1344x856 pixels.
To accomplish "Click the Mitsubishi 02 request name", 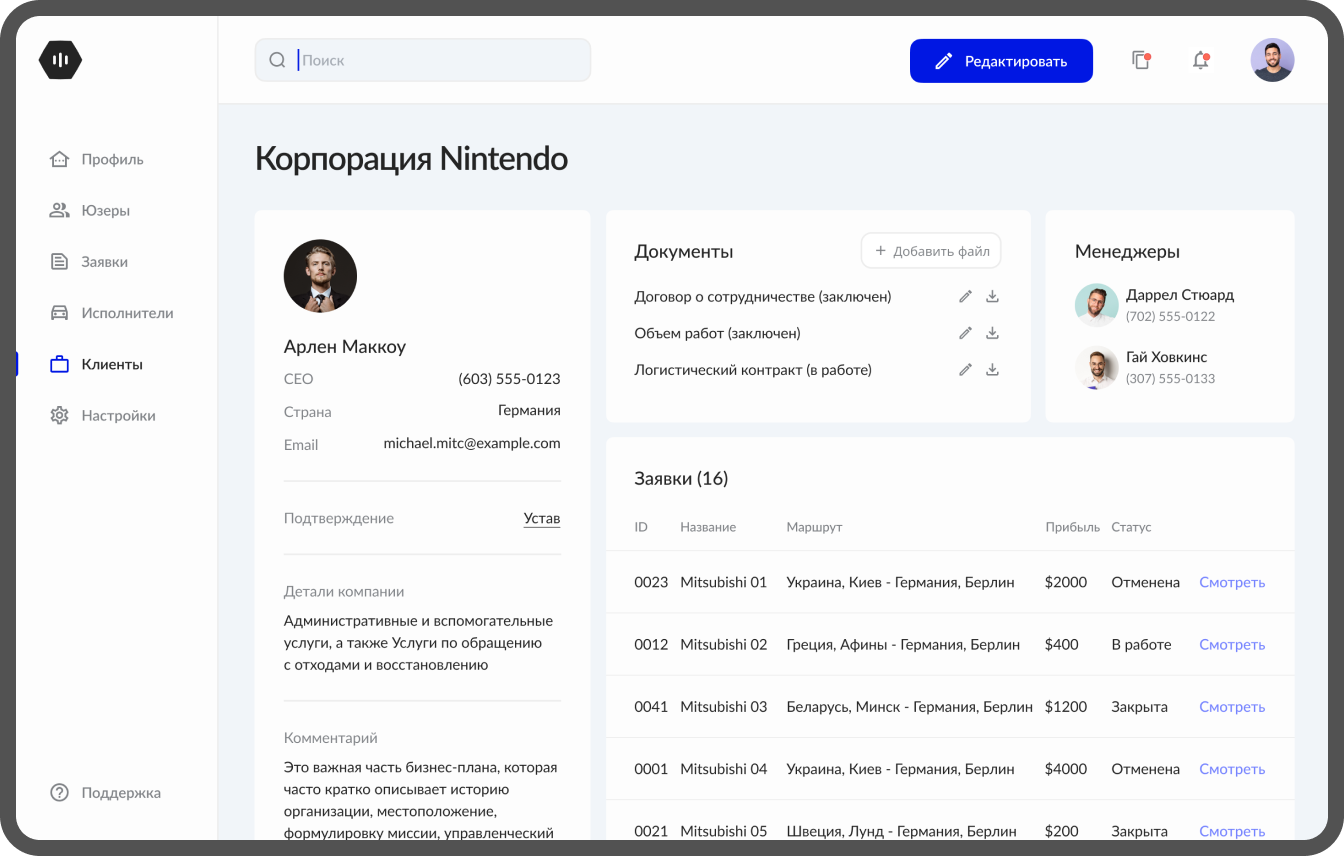I will pos(724,644).
